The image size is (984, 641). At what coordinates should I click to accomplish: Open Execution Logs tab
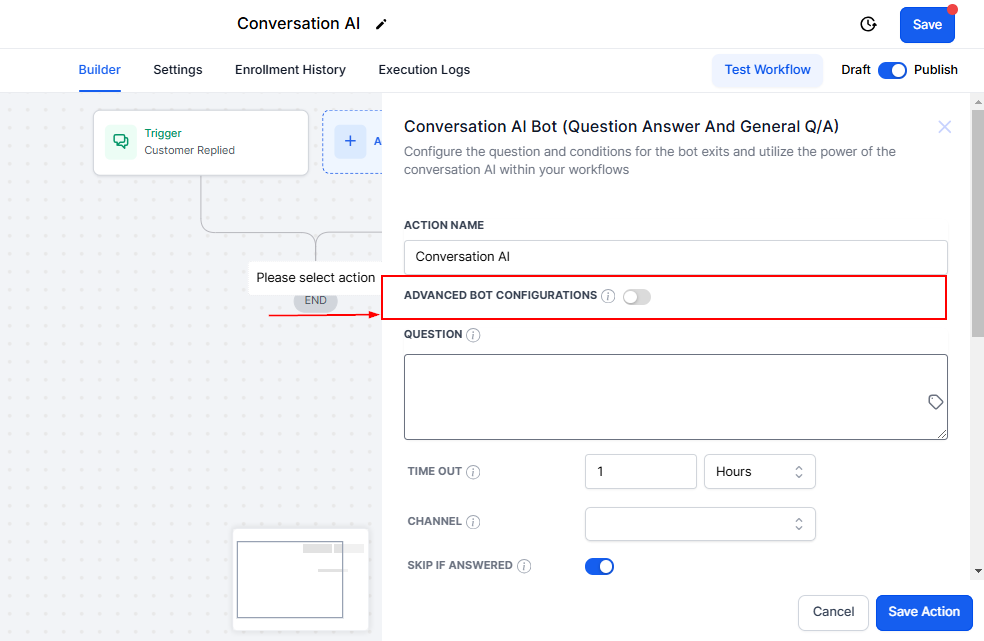tap(424, 70)
